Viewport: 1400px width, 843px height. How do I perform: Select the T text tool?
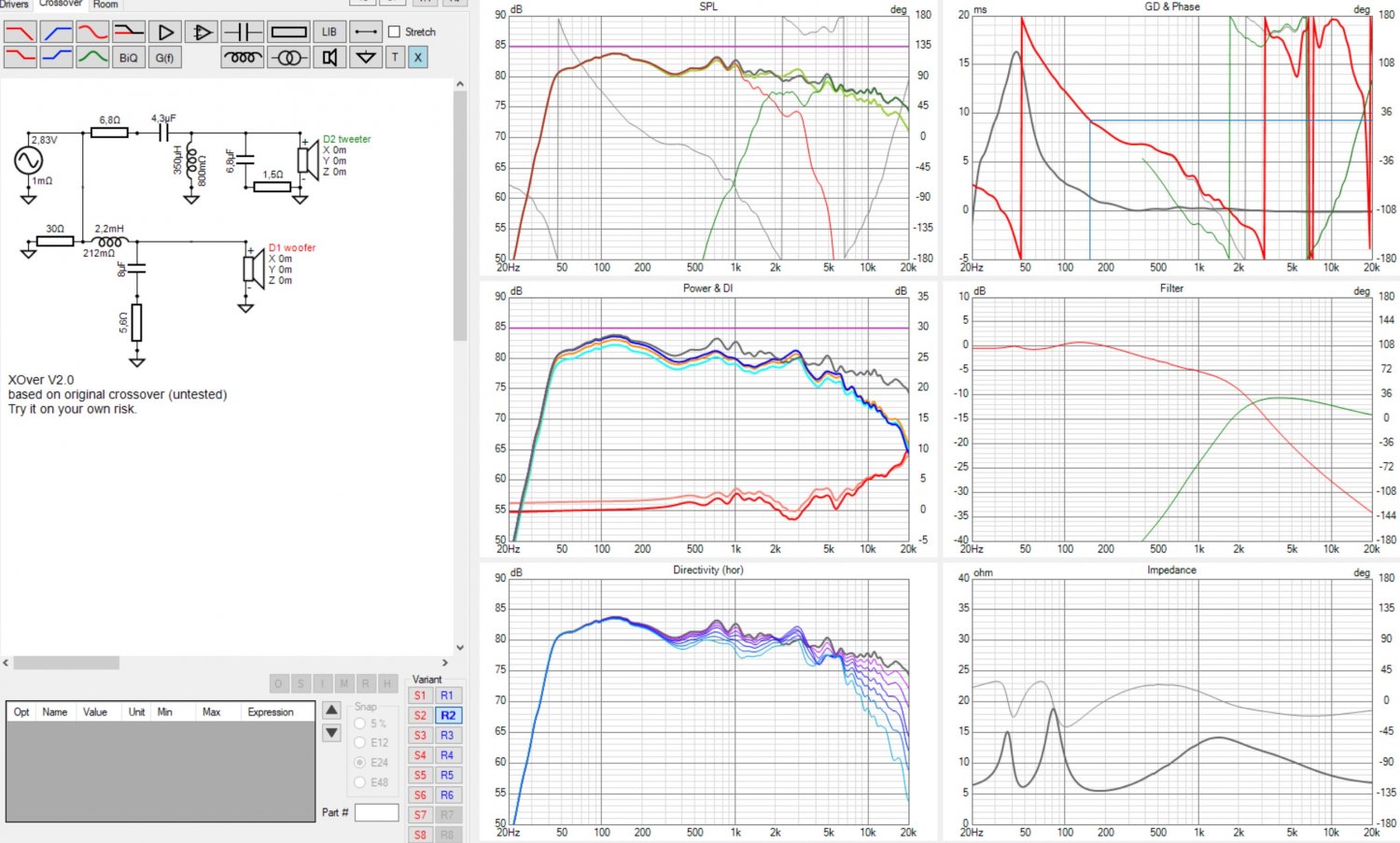click(x=395, y=57)
